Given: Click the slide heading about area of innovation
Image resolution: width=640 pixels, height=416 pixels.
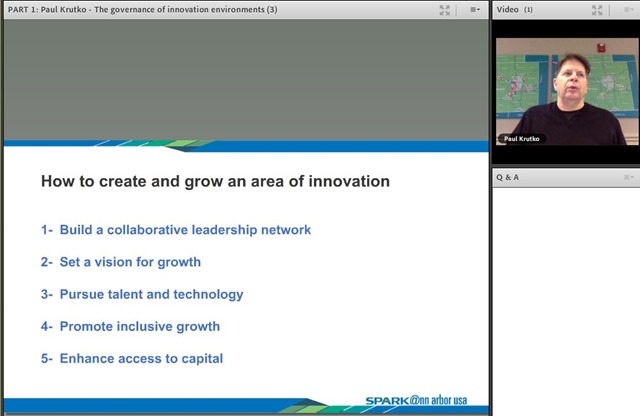Looking at the screenshot, I should pyautogui.click(x=215, y=181).
